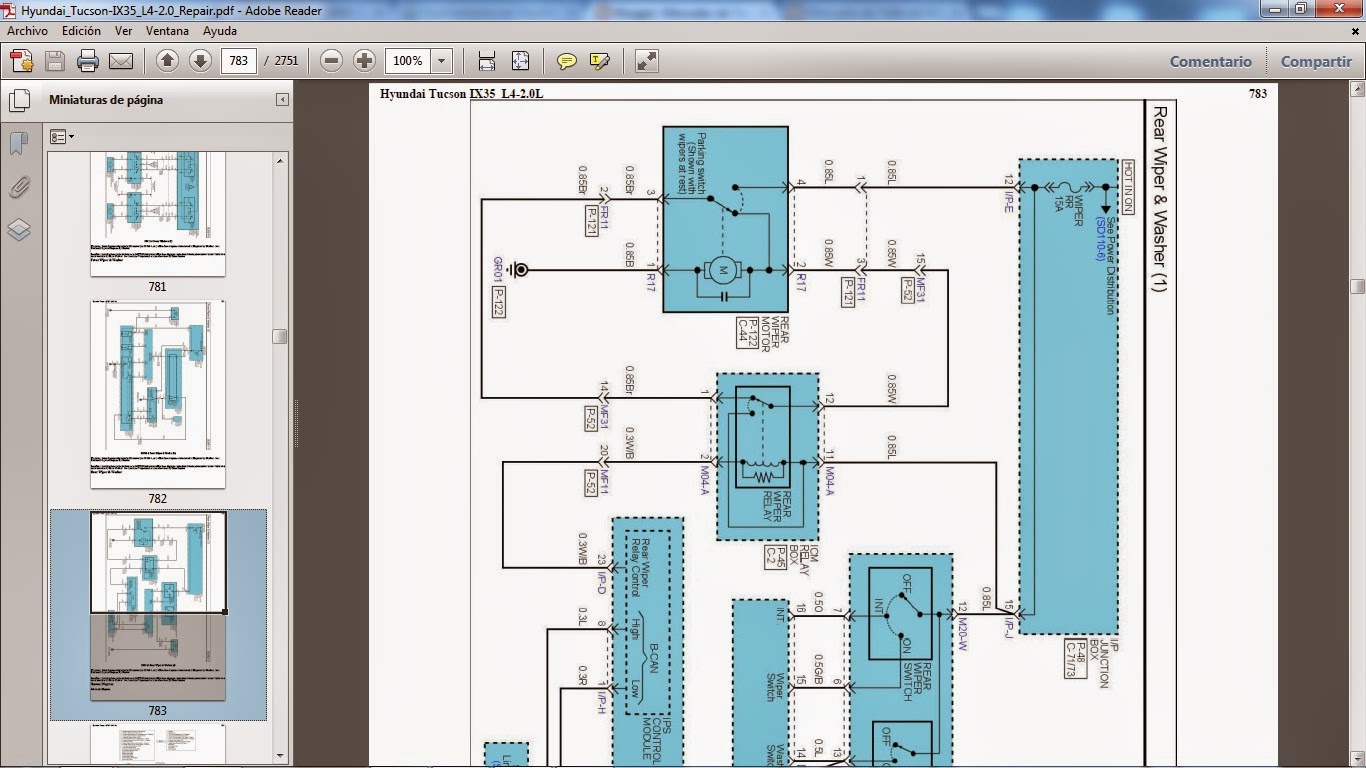Image resolution: width=1366 pixels, height=768 pixels.
Task: Click the 'Miniaturas de página' panel title
Action: pos(106,100)
